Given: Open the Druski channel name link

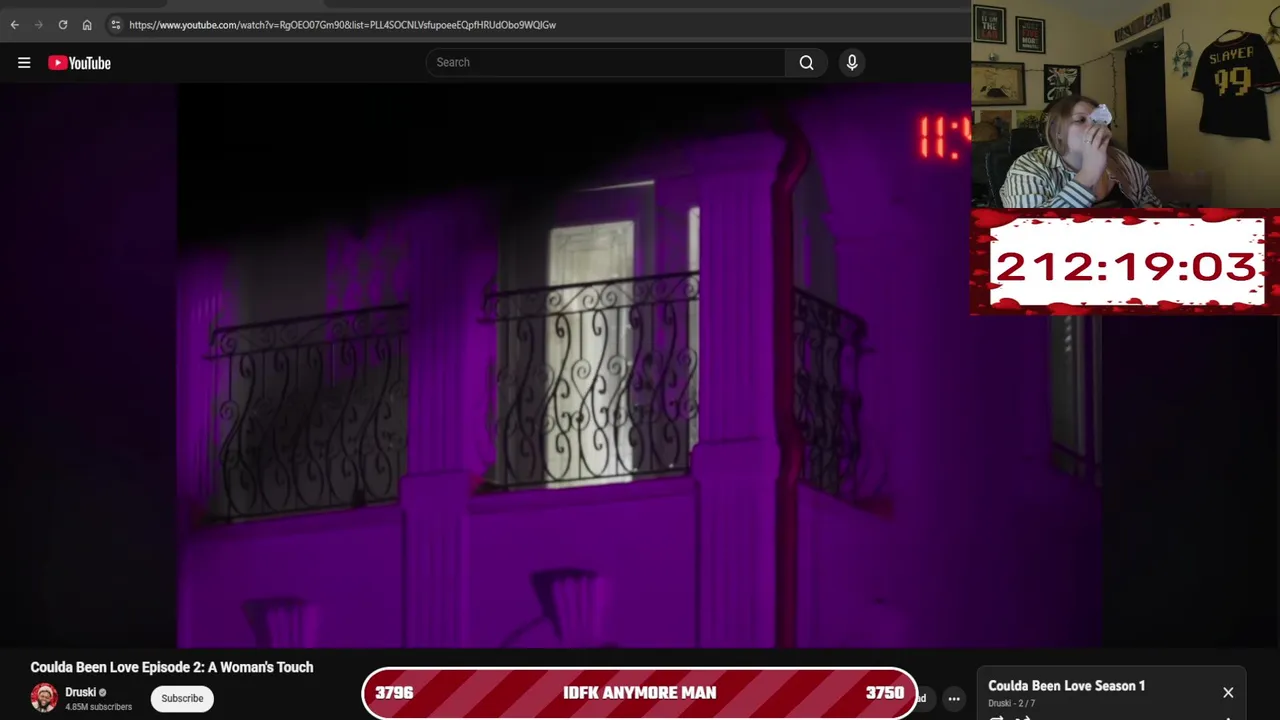Looking at the screenshot, I should [x=81, y=692].
